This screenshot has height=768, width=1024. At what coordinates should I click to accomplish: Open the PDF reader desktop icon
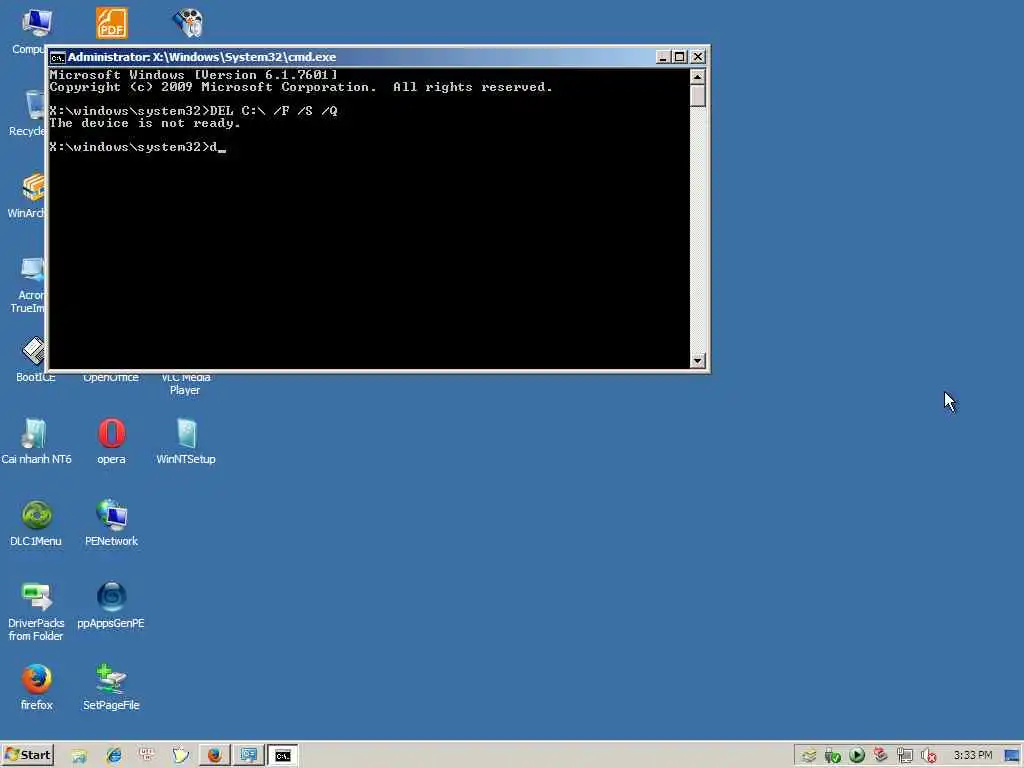coord(112,24)
